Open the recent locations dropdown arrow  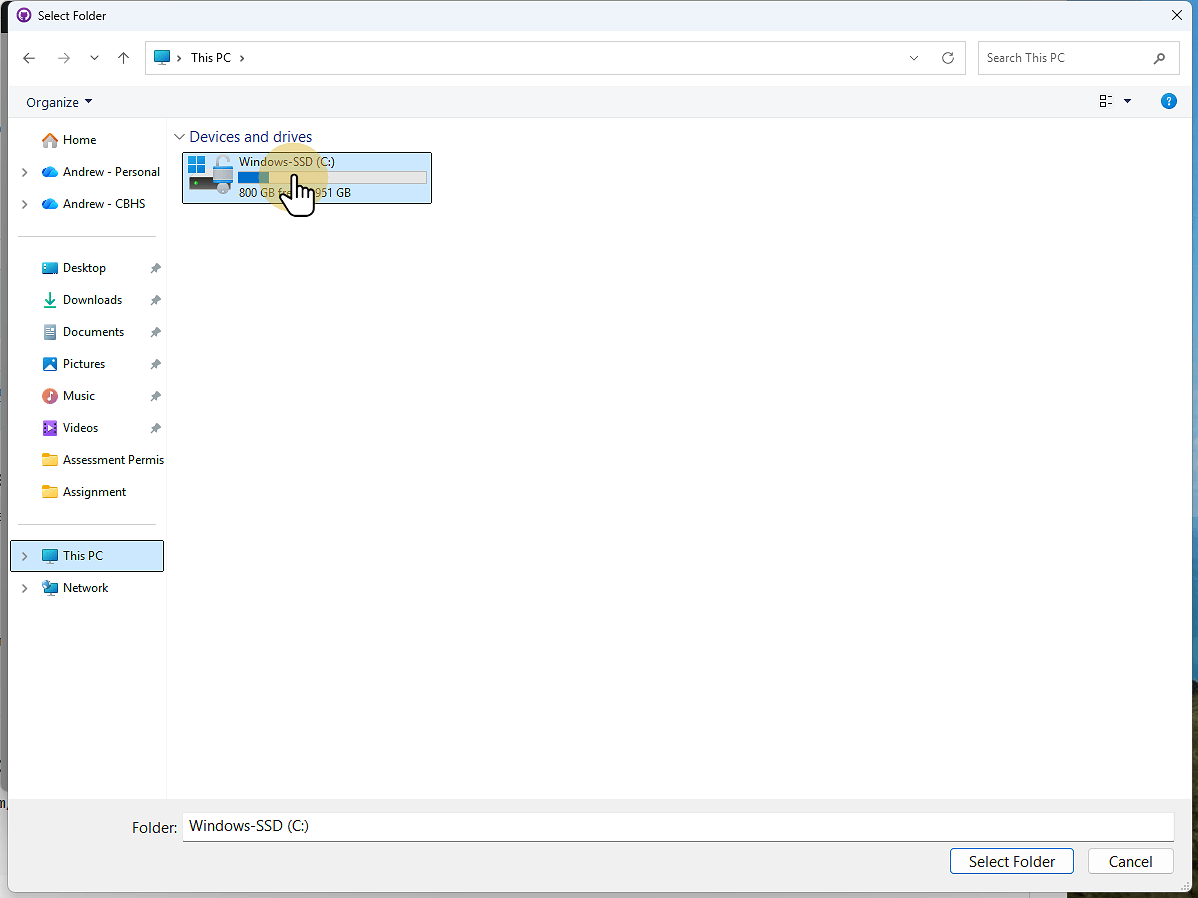pyautogui.click(x=94, y=58)
